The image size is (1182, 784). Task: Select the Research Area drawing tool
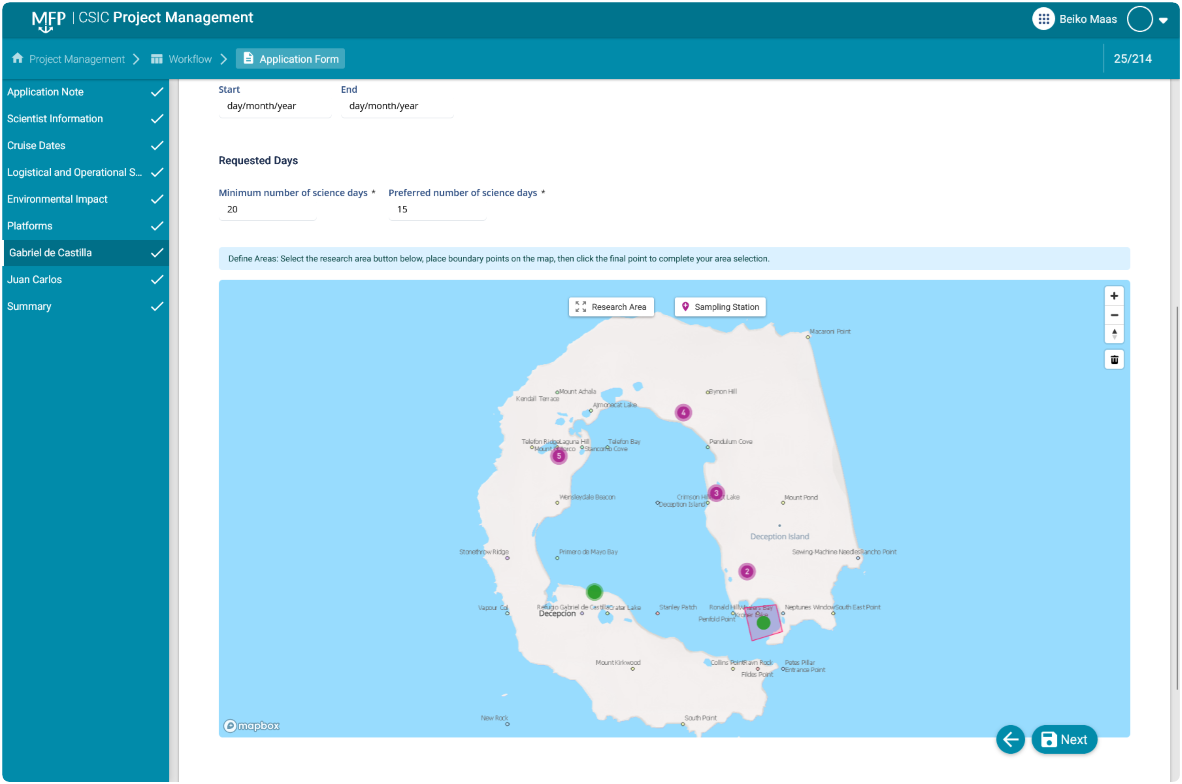click(x=611, y=307)
